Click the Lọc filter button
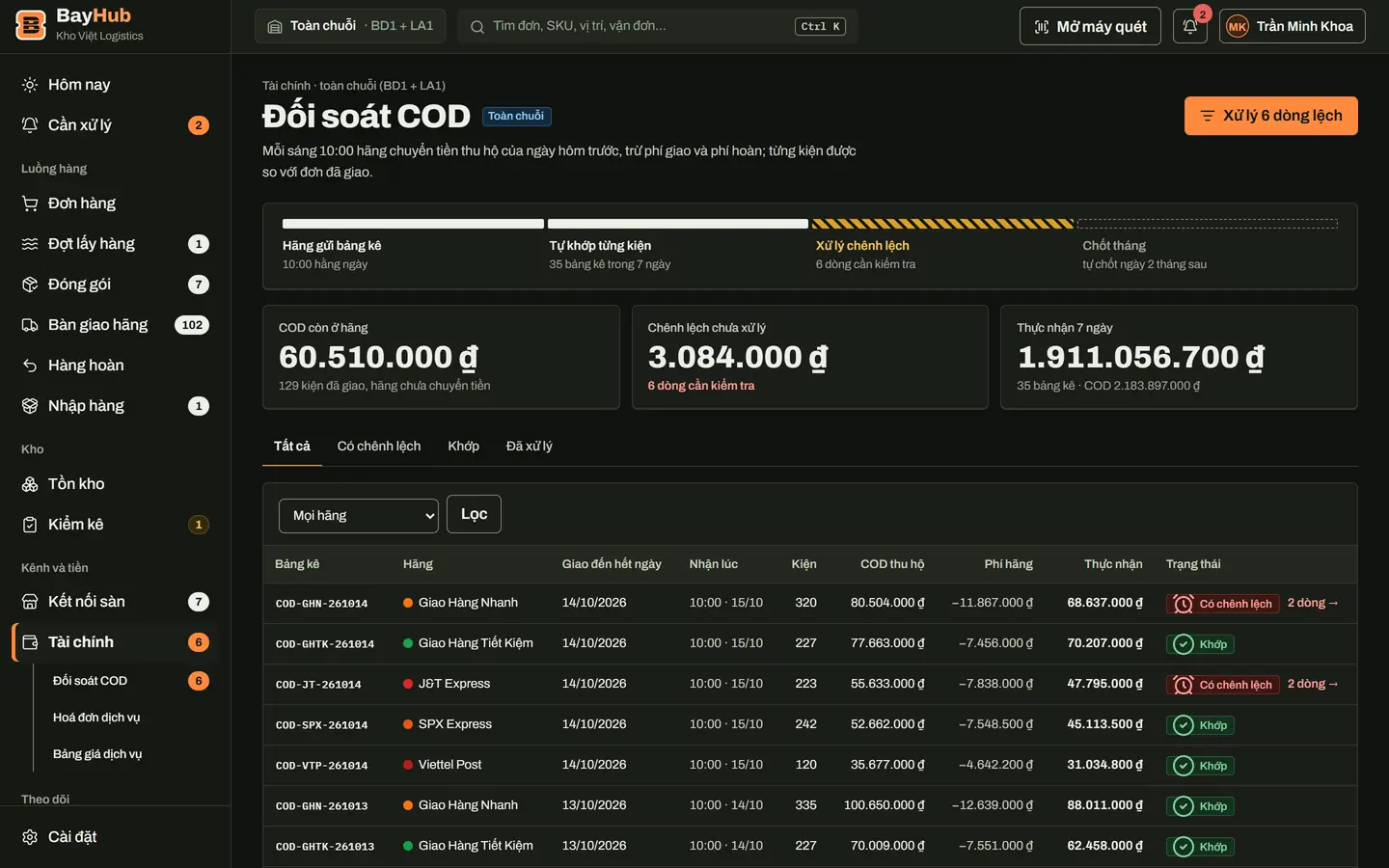 (x=474, y=514)
